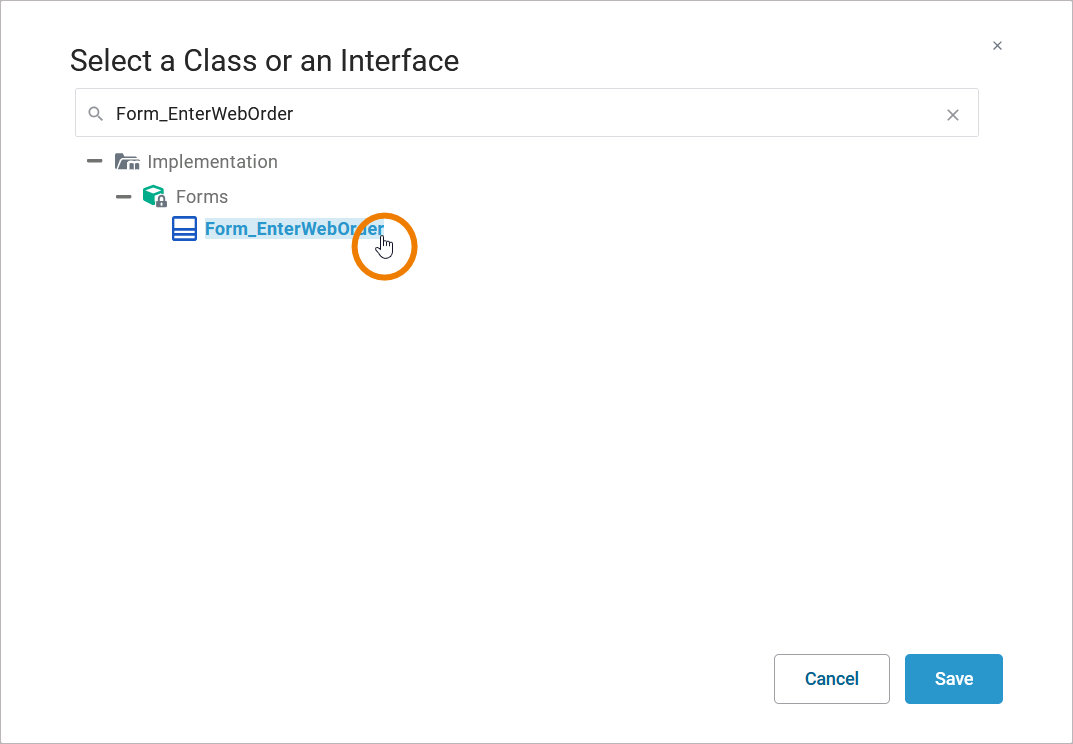1073x744 pixels.
Task: Click the highlighted Form_EnterWebOrder result text
Action: [x=294, y=229]
